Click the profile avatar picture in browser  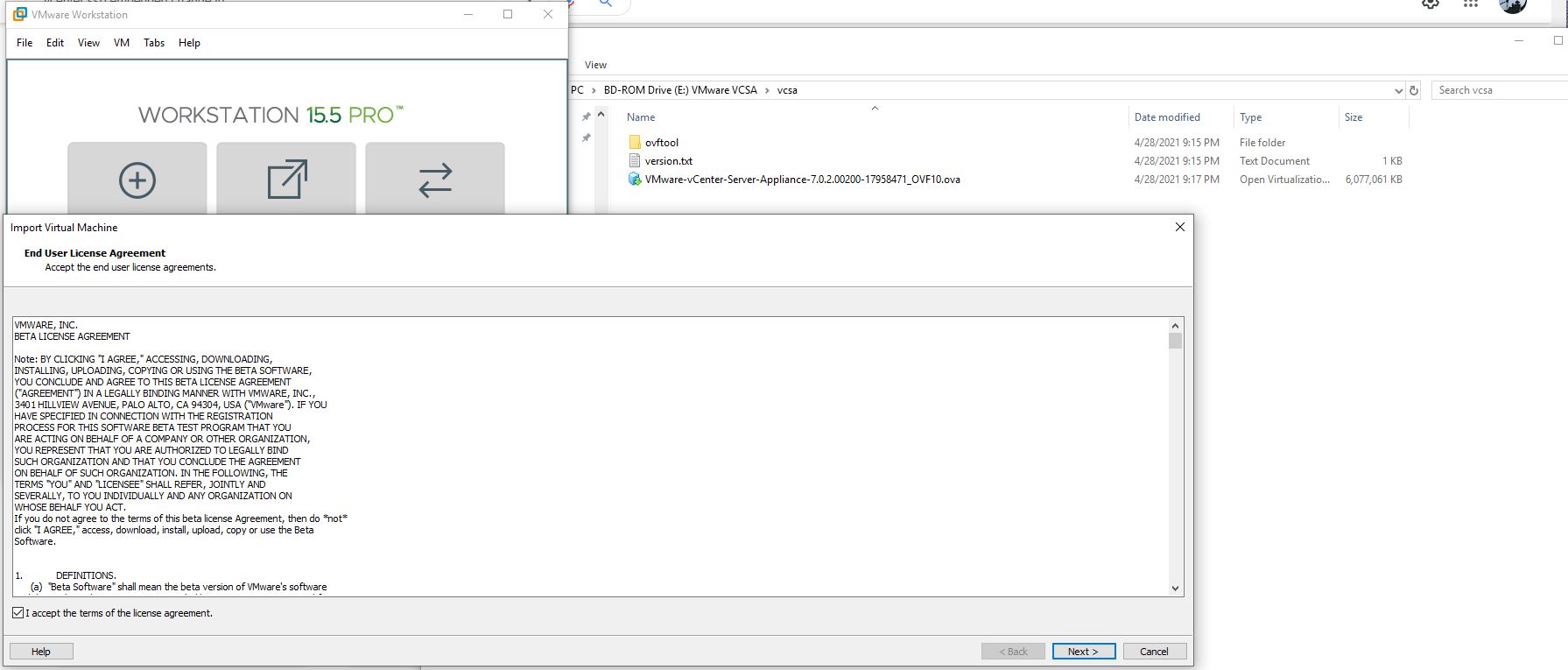click(1512, 5)
